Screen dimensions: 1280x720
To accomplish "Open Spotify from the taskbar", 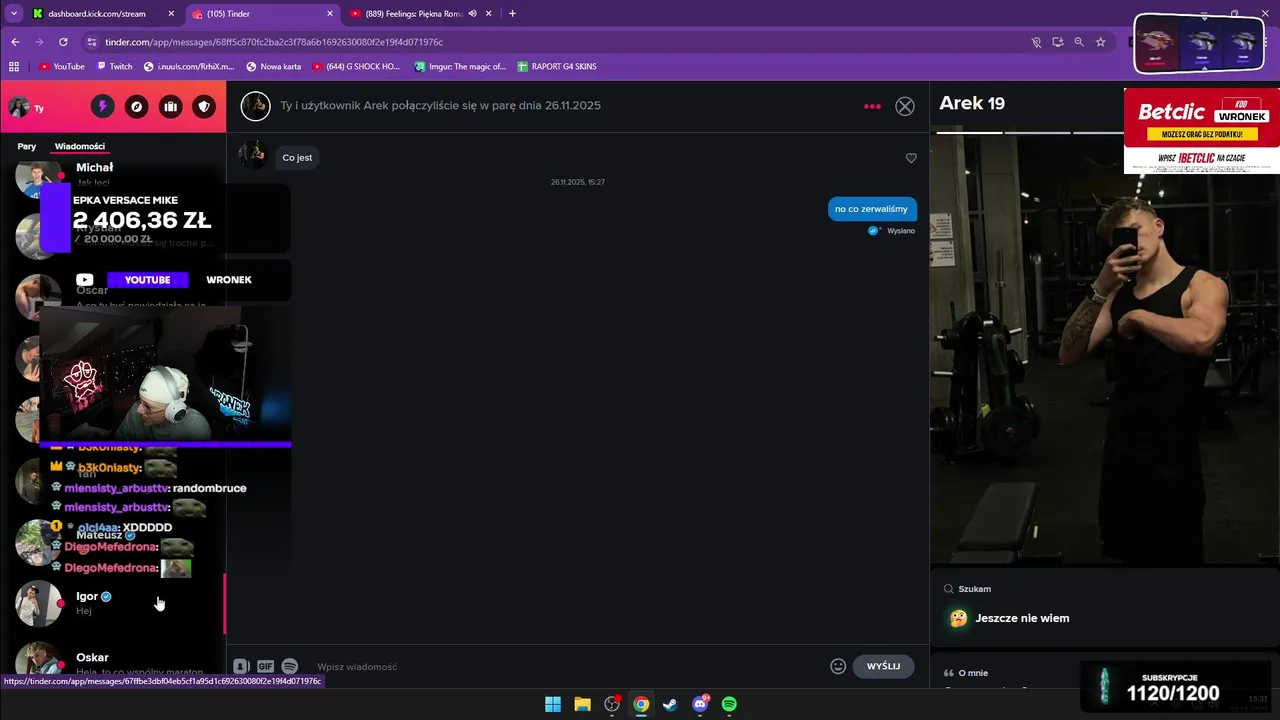I will pyautogui.click(x=729, y=704).
